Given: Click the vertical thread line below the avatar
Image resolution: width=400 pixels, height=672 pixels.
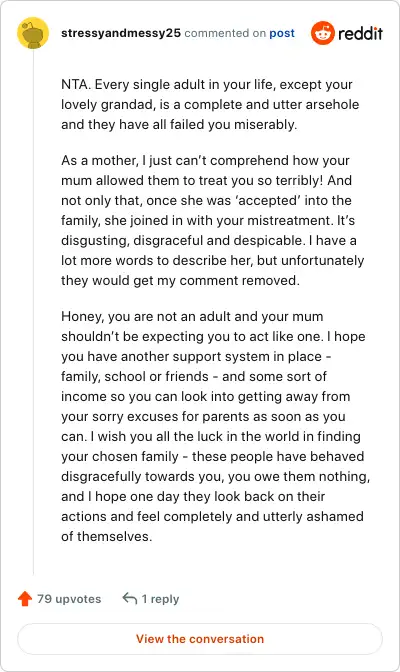Looking at the screenshot, I should coord(33,312).
